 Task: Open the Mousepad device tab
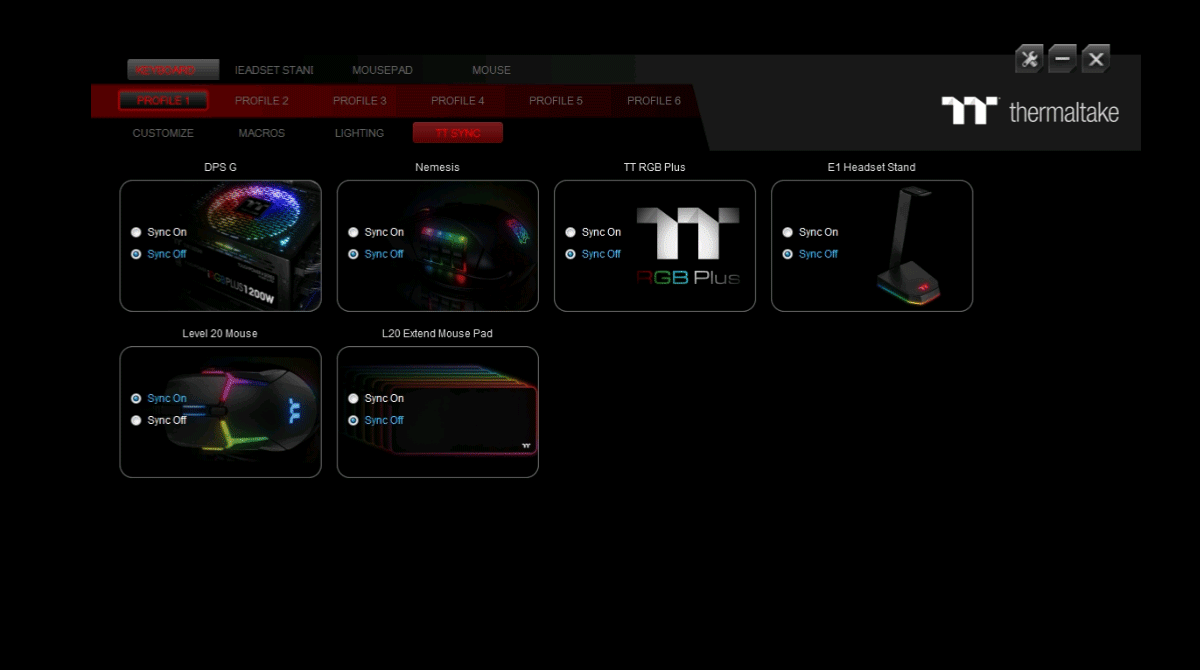pos(382,70)
